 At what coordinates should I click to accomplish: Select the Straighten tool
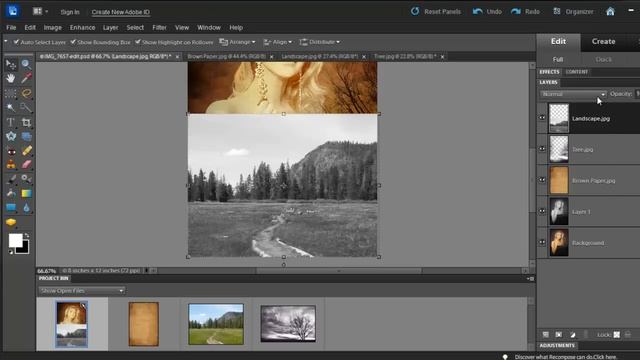(x=26, y=136)
